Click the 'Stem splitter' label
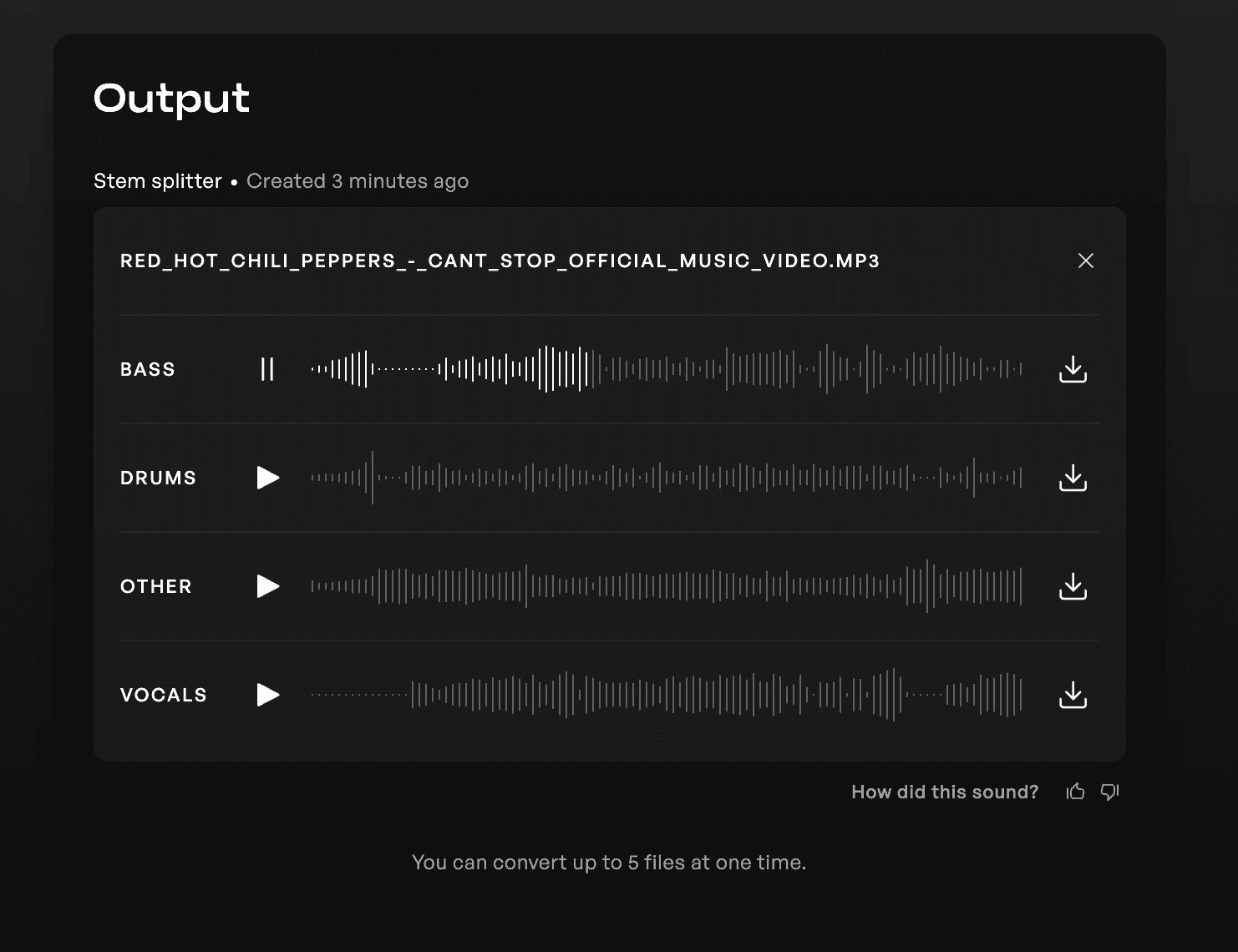1238x952 pixels. [158, 181]
